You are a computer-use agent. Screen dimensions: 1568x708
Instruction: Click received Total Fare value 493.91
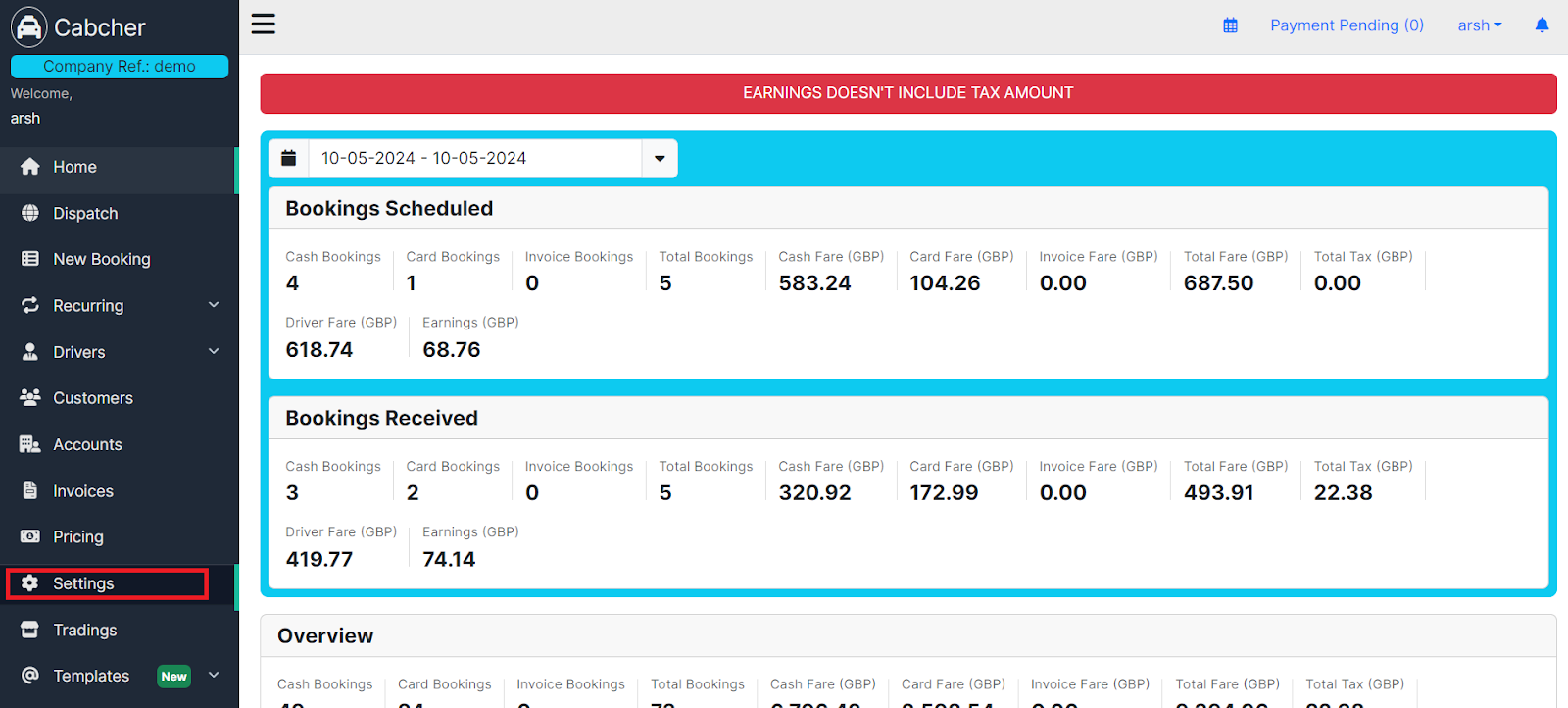[x=1219, y=492]
